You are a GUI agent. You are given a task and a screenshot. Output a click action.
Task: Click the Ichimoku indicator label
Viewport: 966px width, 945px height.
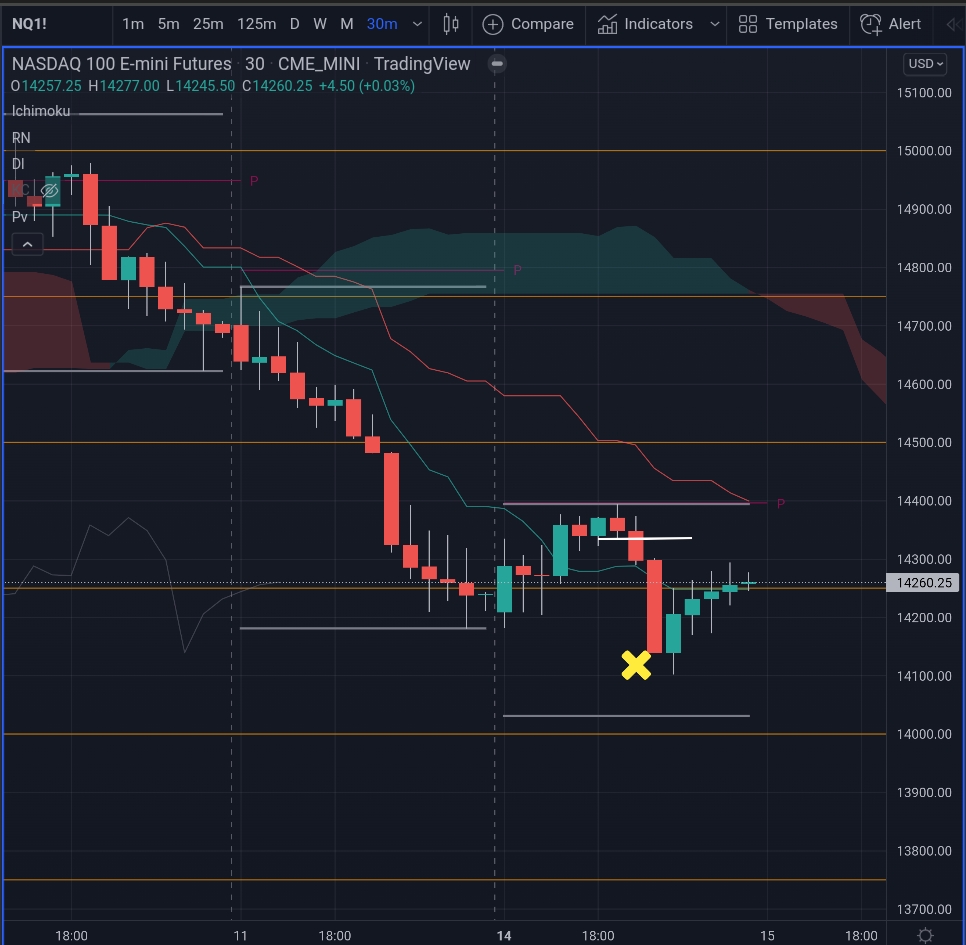(41, 111)
